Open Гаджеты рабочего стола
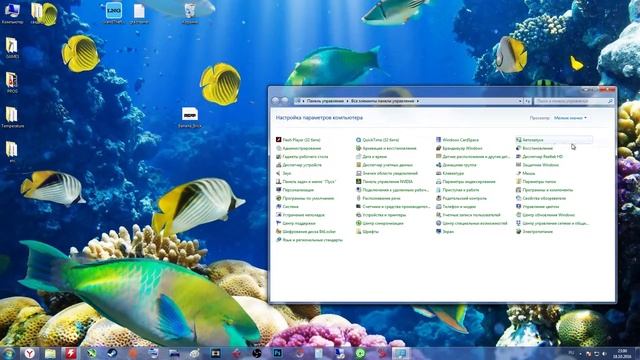This screenshot has height=360, width=640. click(x=302, y=157)
